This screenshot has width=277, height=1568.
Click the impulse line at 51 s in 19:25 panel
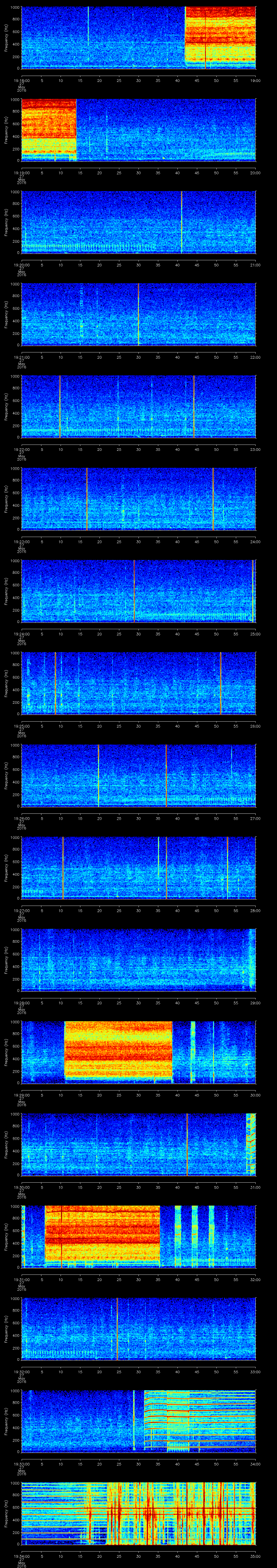point(220,683)
